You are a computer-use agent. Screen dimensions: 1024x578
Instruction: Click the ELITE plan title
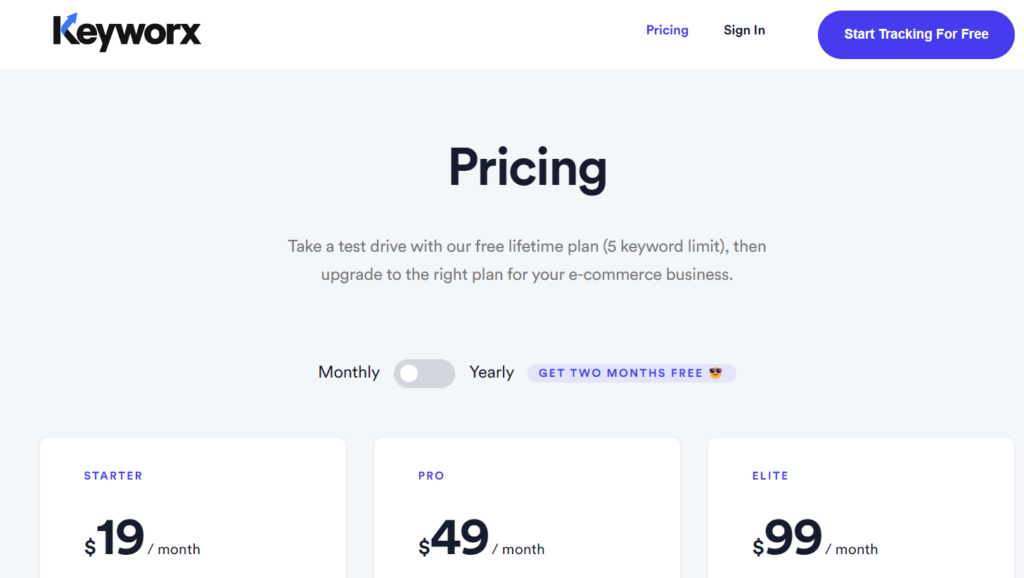click(770, 476)
